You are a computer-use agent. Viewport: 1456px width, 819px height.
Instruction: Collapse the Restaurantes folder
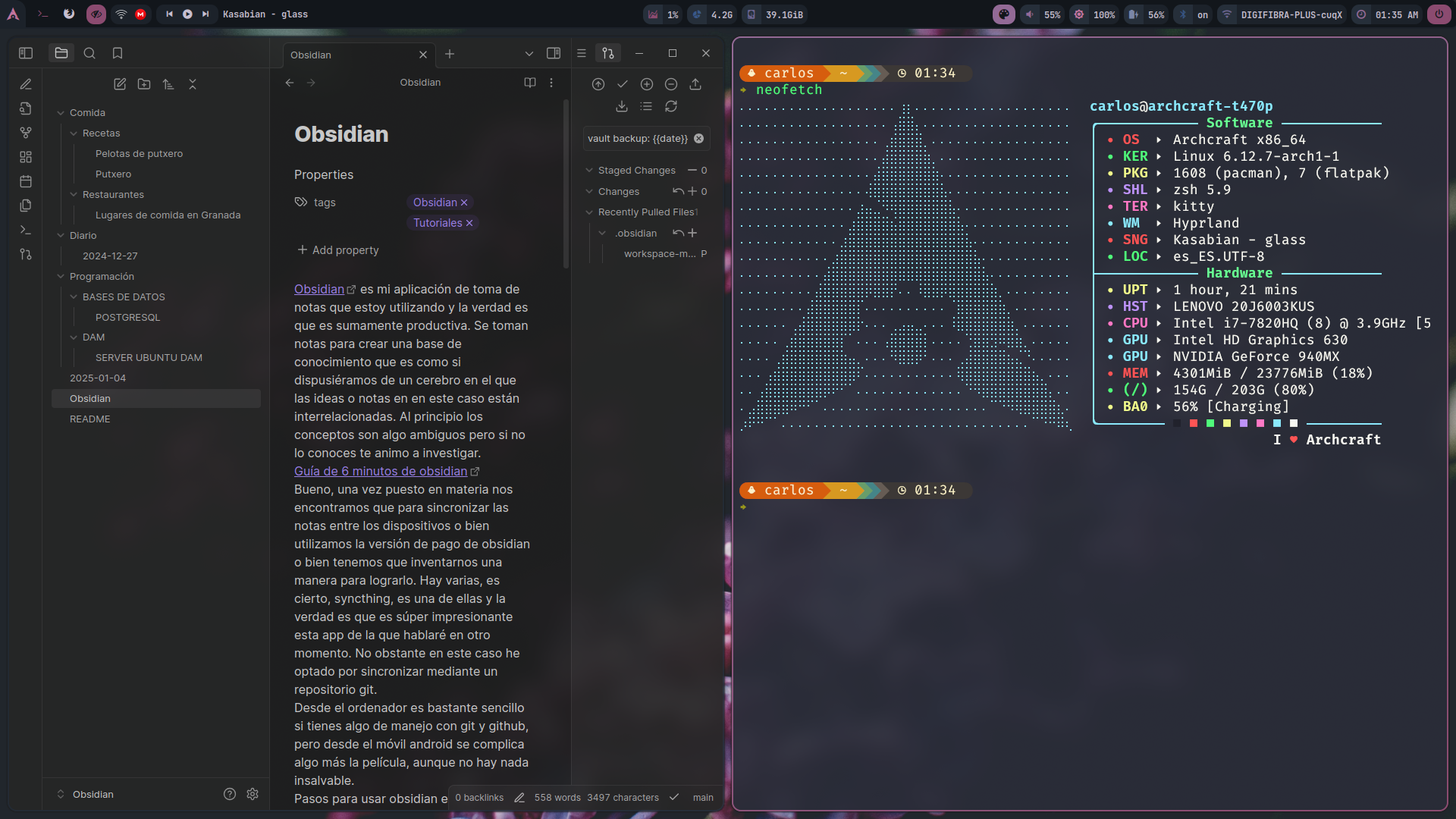(x=74, y=195)
